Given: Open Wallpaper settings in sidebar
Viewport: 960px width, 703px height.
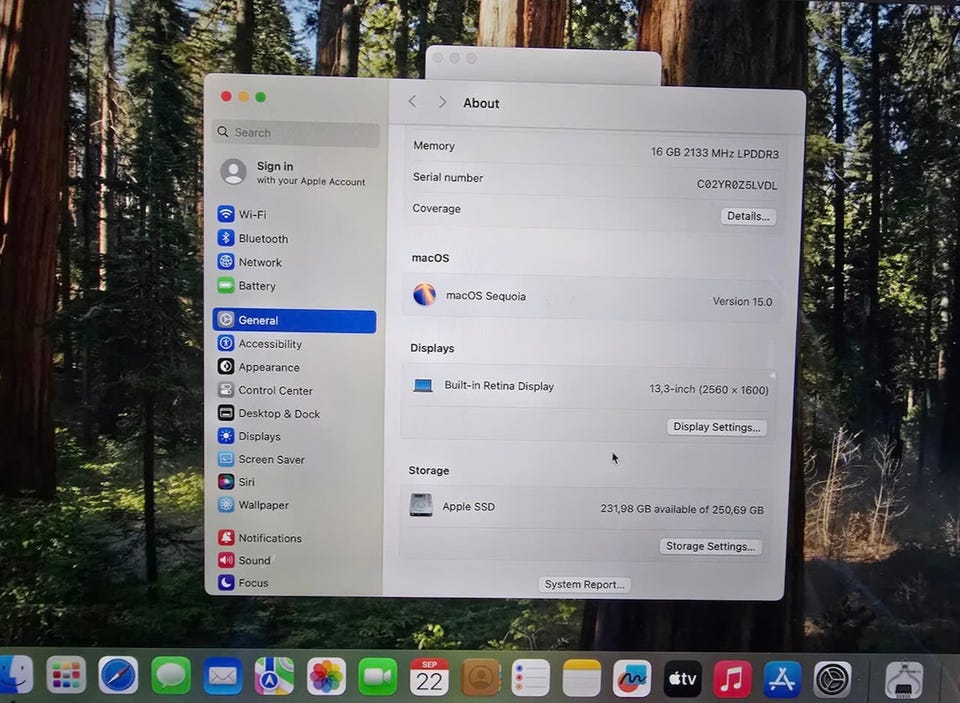Looking at the screenshot, I should click(252, 505).
